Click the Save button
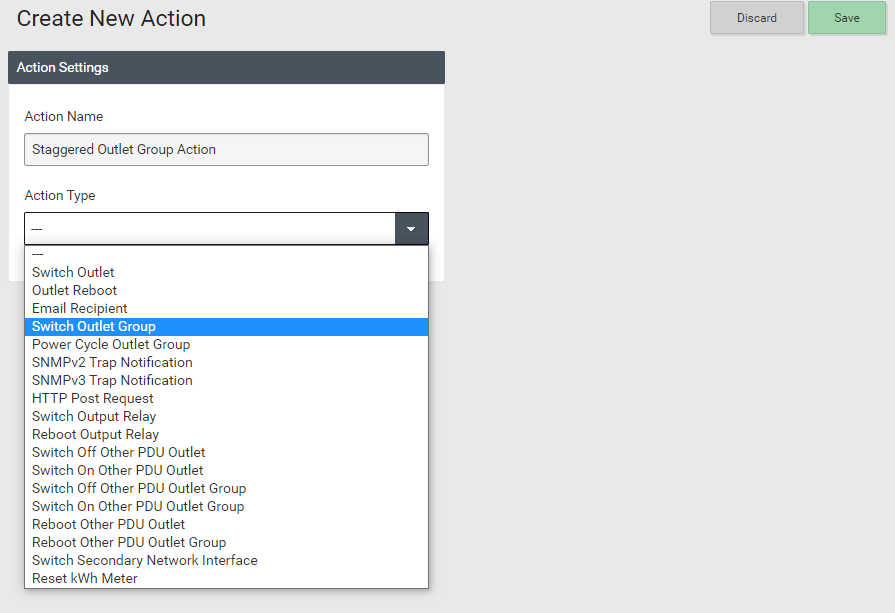Viewport: 895px width, 613px height. 846,18
